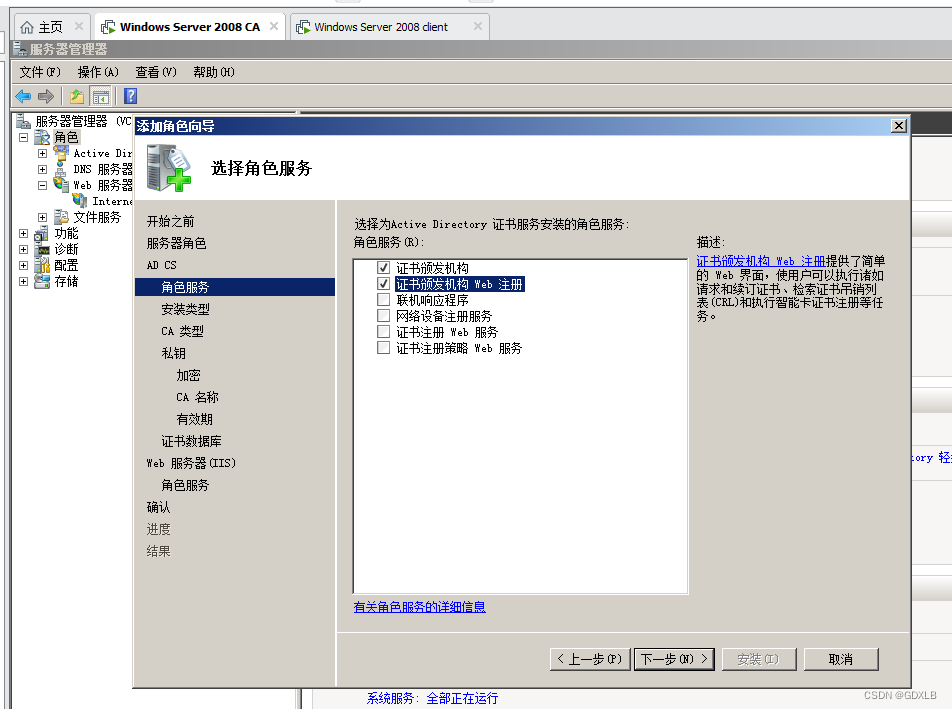The width and height of the screenshot is (952, 709).
Task: Expand the 文件服务 tree node
Action: [x=42, y=217]
